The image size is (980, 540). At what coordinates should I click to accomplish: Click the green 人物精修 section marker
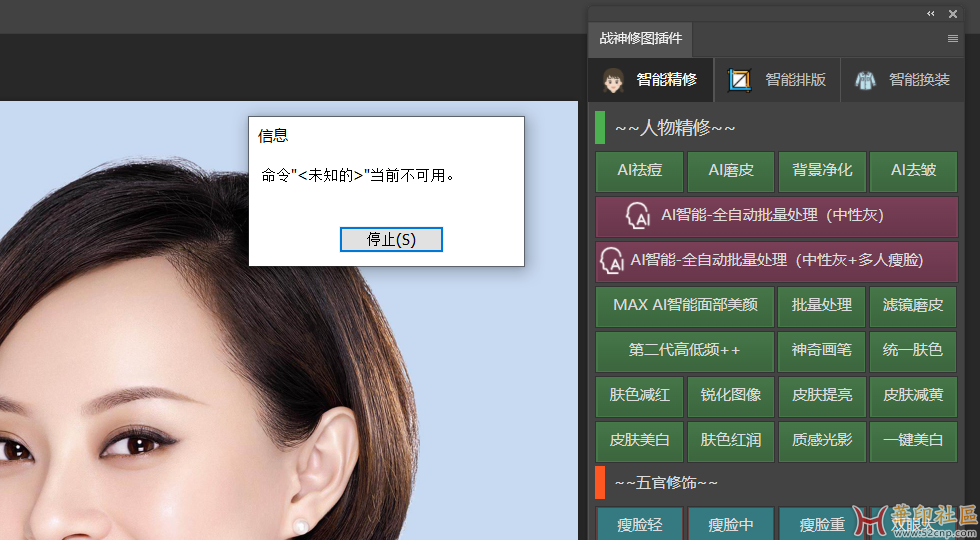[x=600, y=128]
